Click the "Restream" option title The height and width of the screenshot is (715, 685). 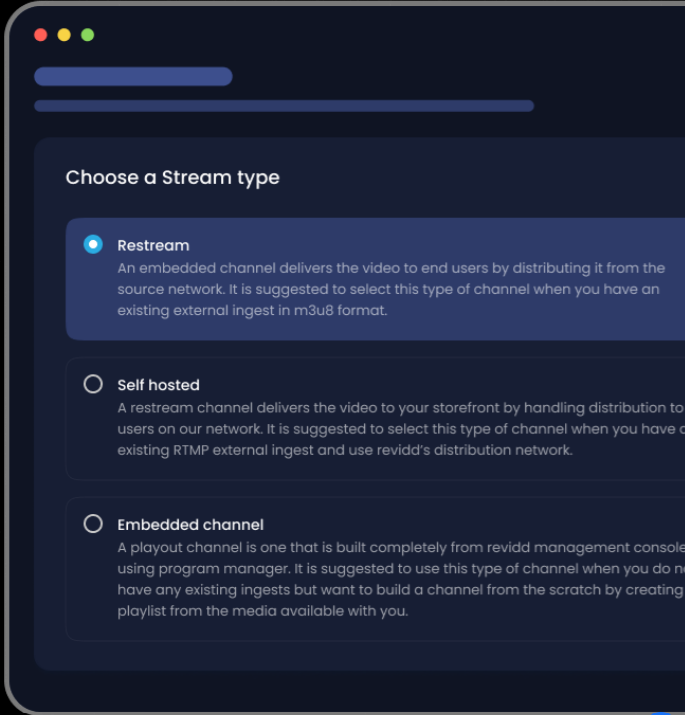click(153, 245)
